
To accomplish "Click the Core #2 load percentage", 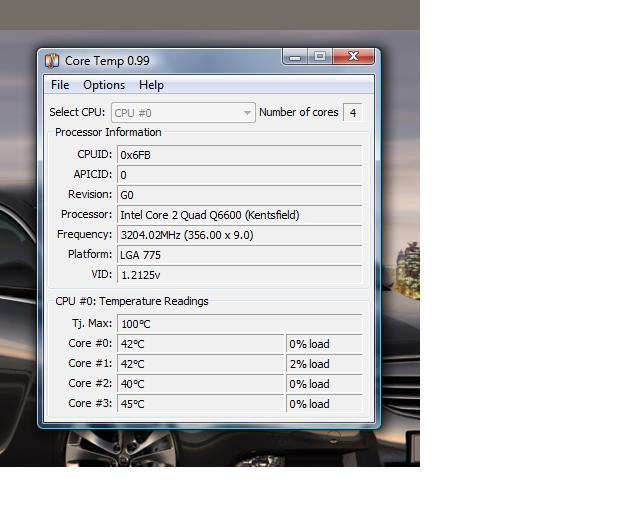I will (x=324, y=384).
